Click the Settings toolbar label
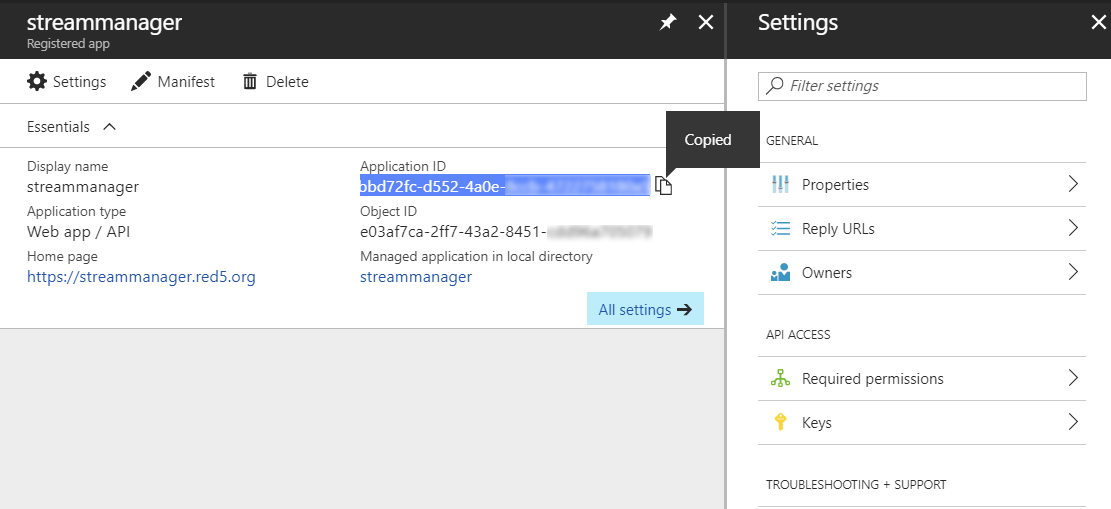 79,82
